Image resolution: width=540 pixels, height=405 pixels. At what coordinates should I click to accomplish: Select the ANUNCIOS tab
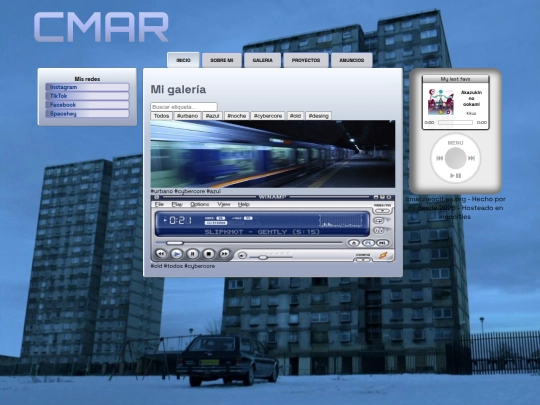(352, 60)
